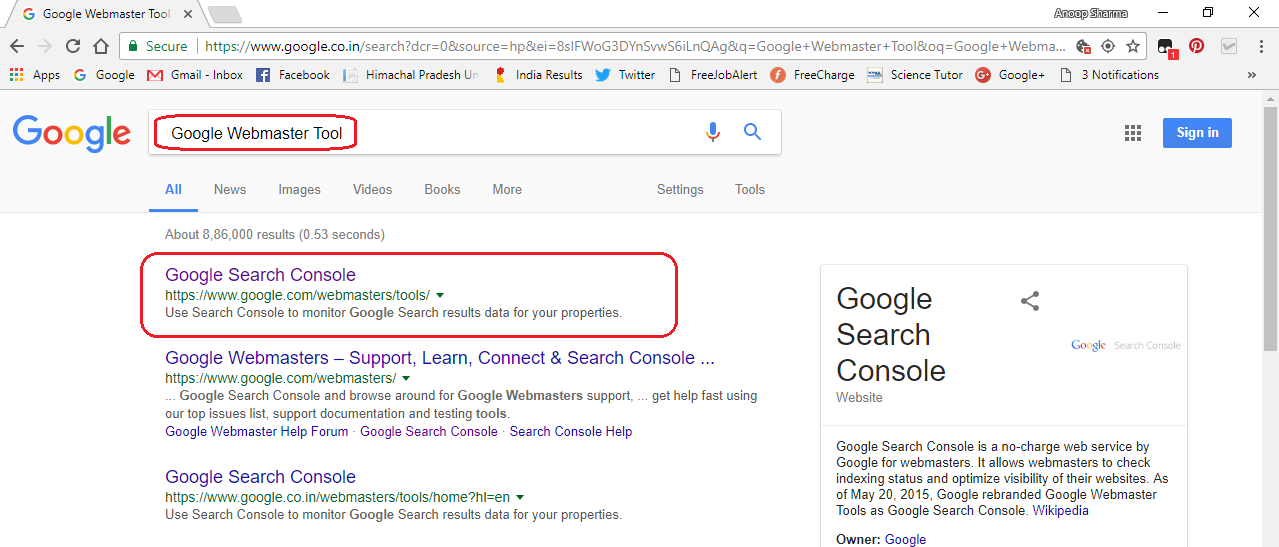Open a new tab with the tab button
Image resolution: width=1279 pixels, height=547 pixels.
(x=225, y=14)
